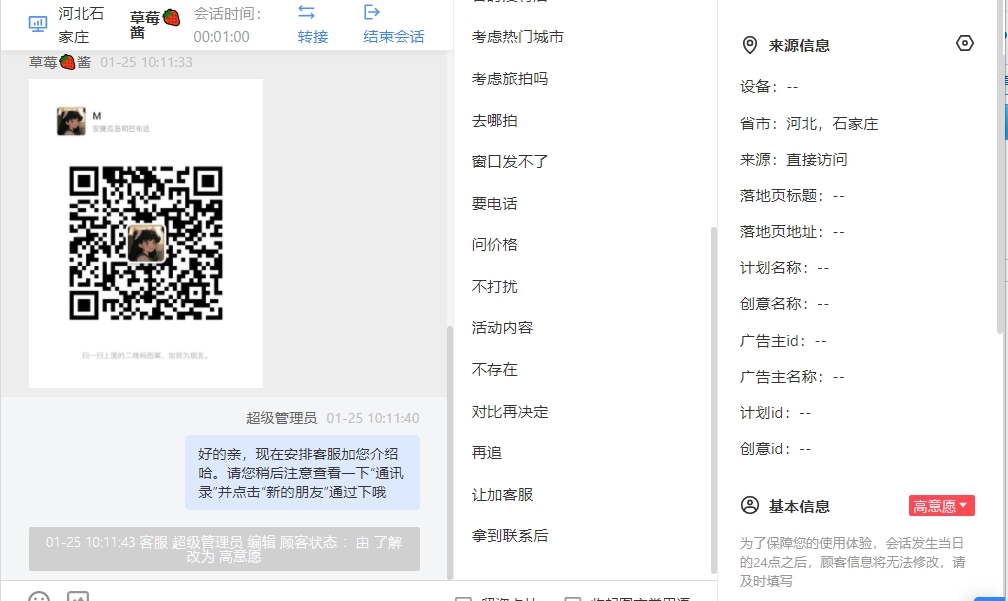Select quick reply 考虑旅拍吗

click(x=510, y=79)
